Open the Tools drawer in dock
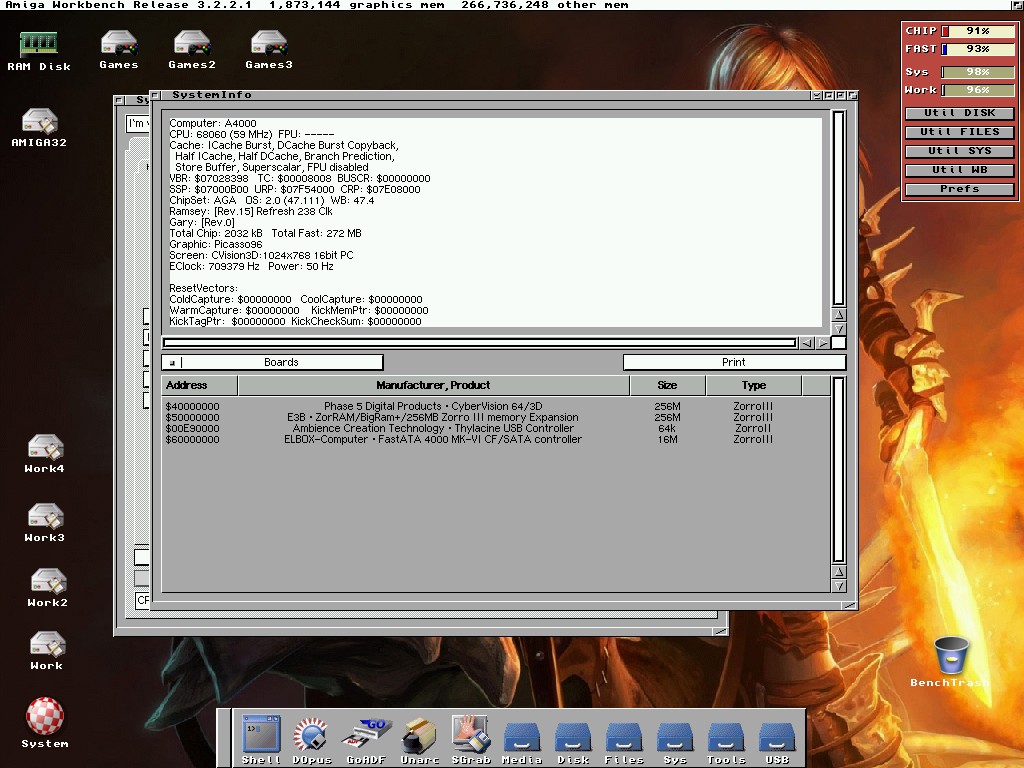Viewport: 1024px width, 768px height. tap(726, 743)
